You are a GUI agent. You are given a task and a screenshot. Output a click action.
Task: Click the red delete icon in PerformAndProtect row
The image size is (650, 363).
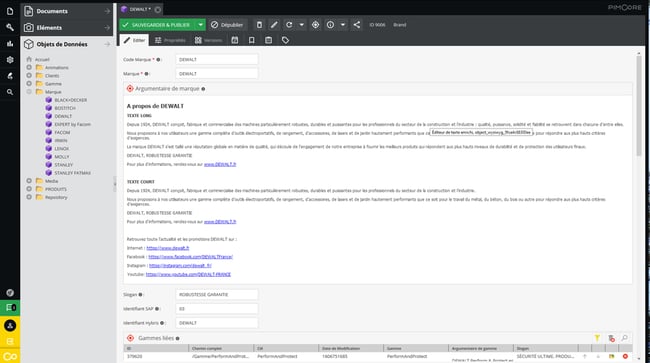(625, 356)
